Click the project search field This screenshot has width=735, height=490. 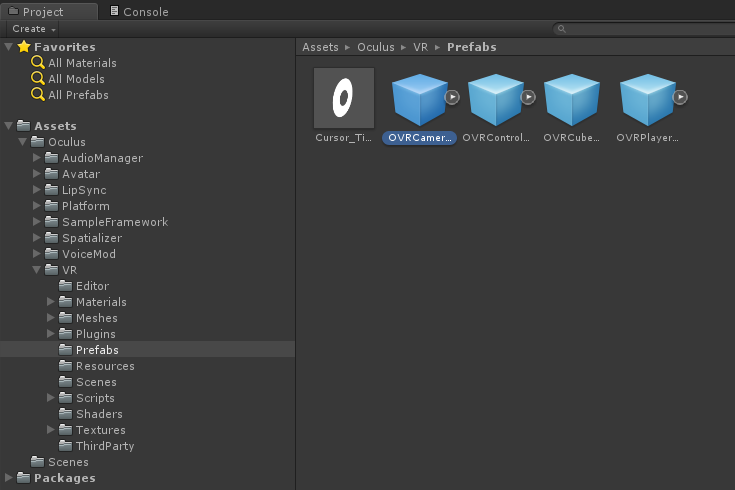point(644,29)
